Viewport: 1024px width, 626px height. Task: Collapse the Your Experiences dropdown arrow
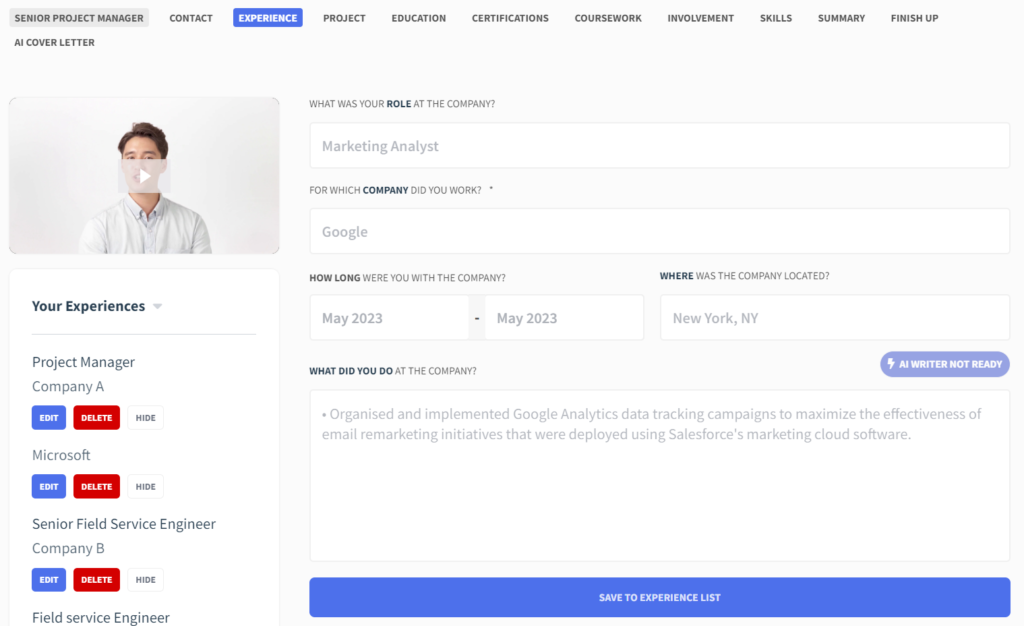pyautogui.click(x=157, y=306)
